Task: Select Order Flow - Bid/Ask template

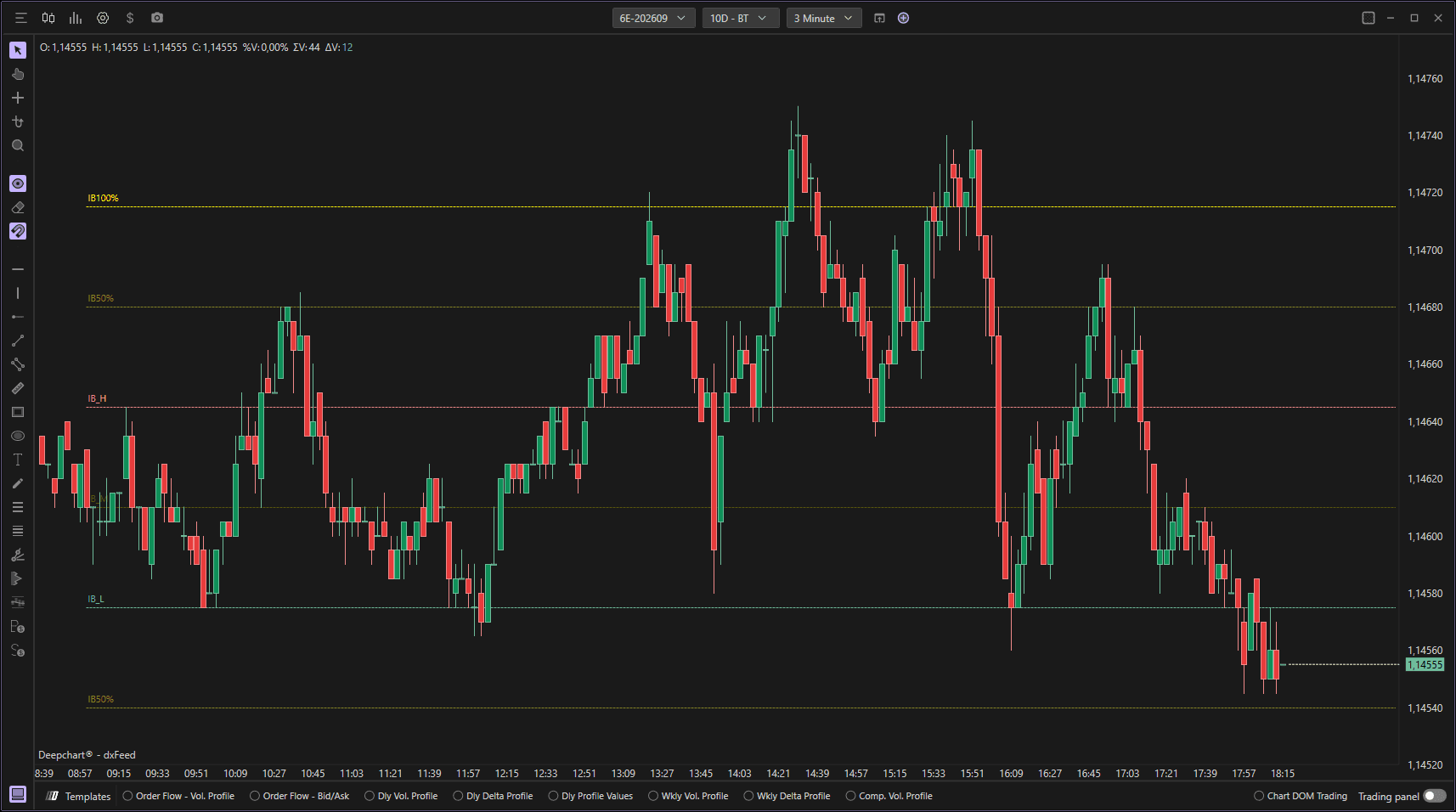Action: tap(300, 796)
